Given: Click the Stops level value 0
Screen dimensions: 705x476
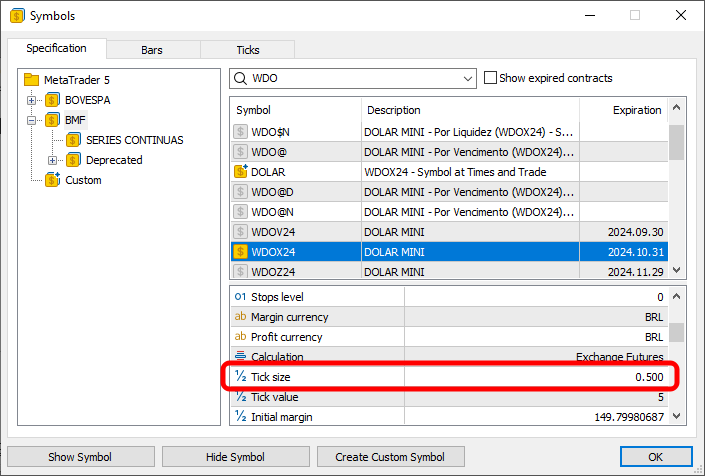Looking at the screenshot, I should [660, 297].
